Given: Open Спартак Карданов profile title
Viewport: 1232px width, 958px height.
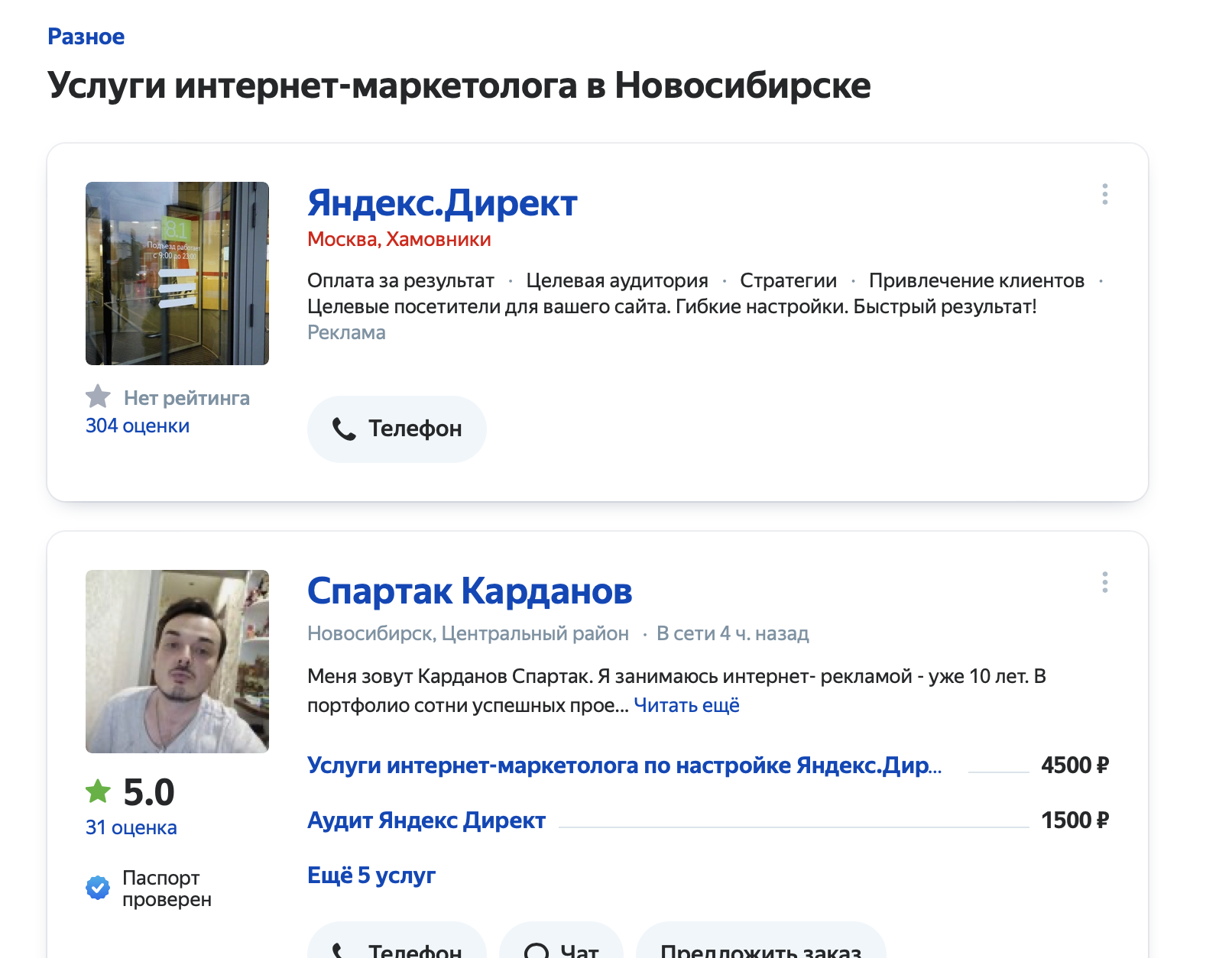Looking at the screenshot, I should (469, 591).
